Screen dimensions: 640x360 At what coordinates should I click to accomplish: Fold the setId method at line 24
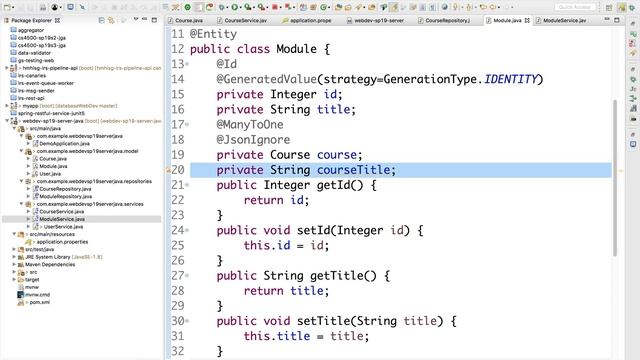click(187, 230)
